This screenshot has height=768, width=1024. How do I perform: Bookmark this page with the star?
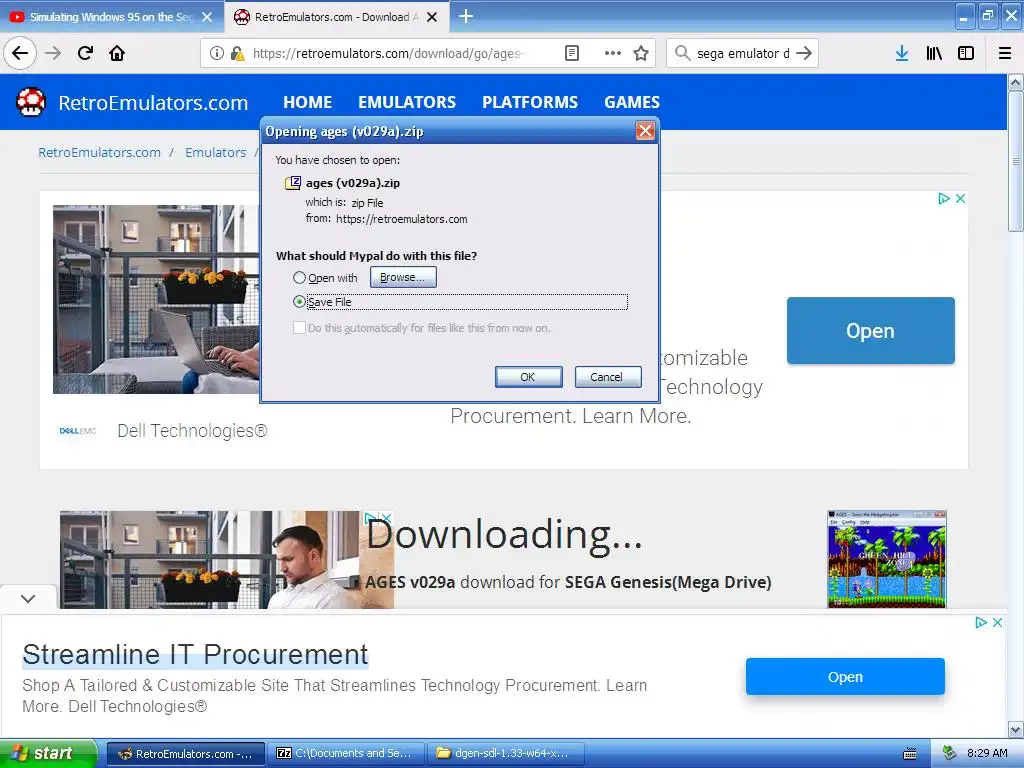click(641, 53)
